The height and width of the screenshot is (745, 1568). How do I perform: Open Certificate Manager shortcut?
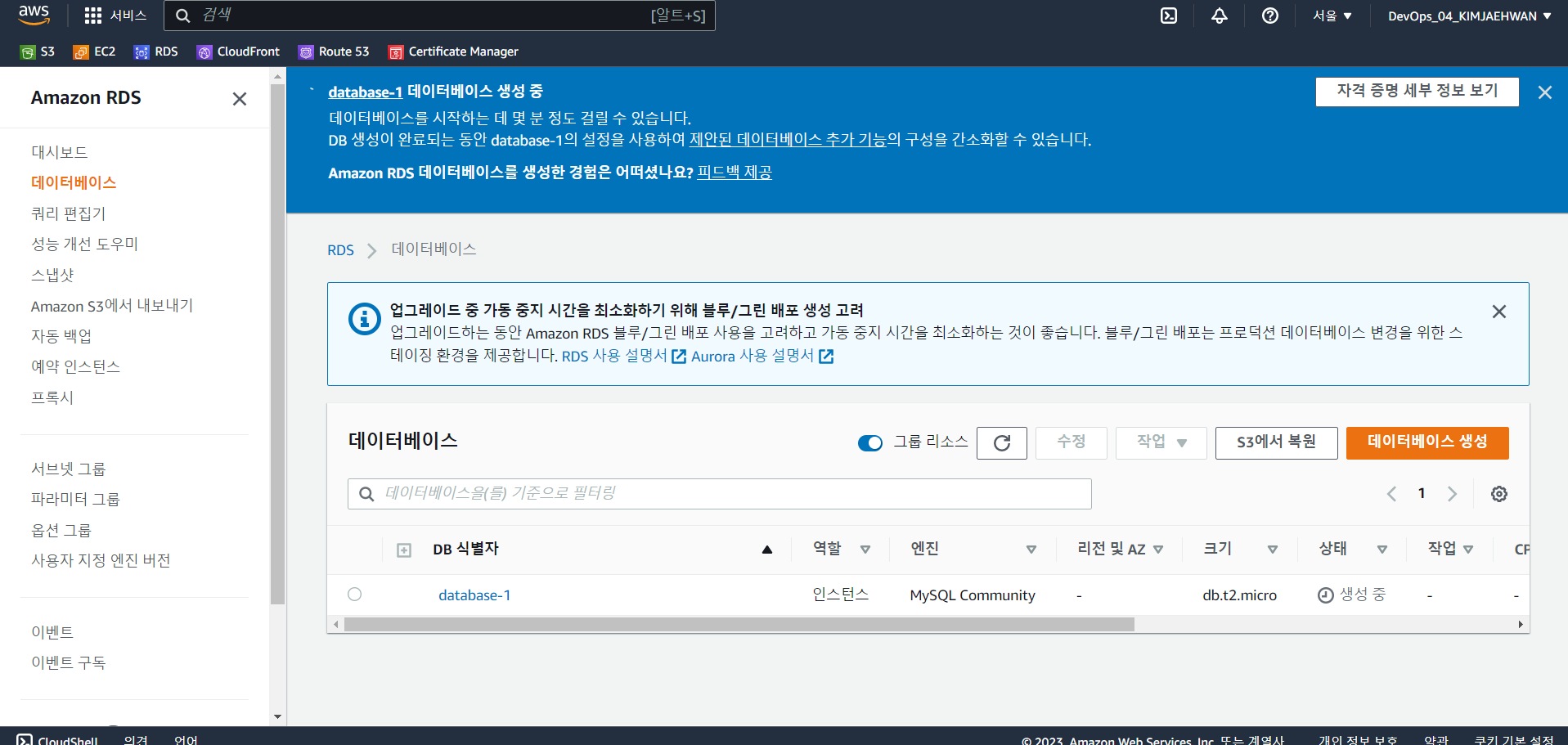tap(453, 52)
